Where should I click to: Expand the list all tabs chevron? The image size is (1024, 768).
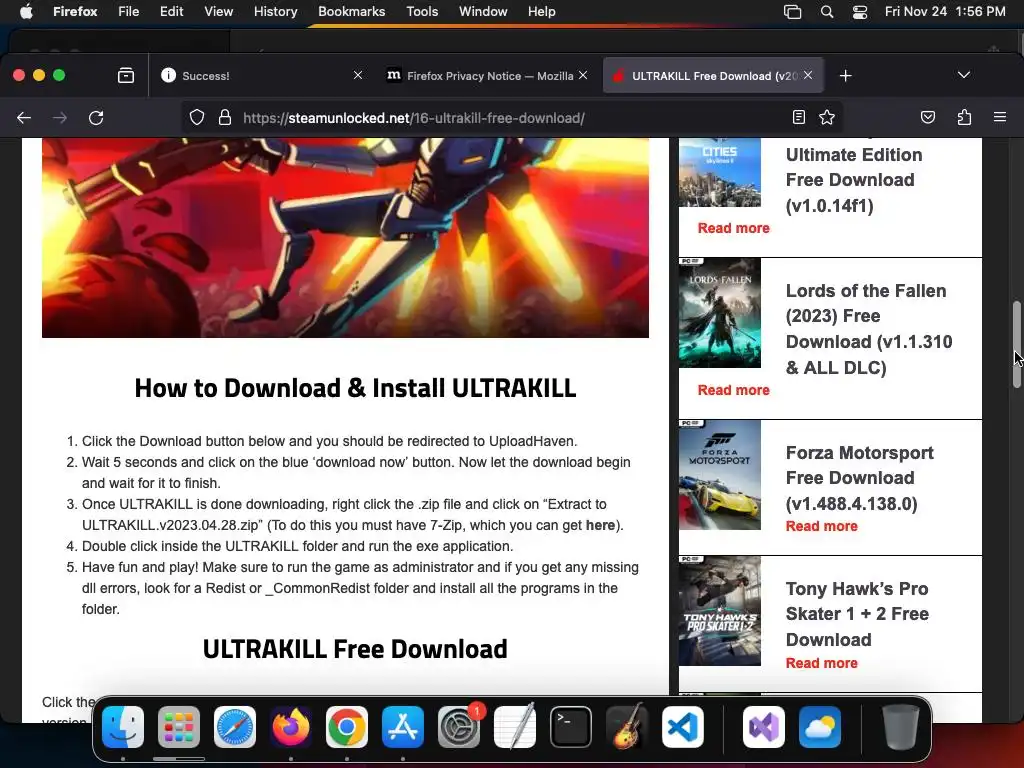963,75
